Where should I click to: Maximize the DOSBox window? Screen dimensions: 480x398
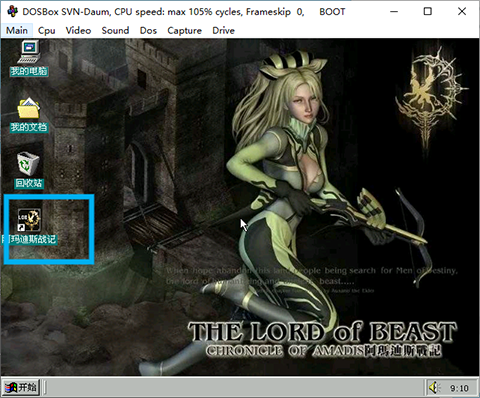[x=427, y=12]
